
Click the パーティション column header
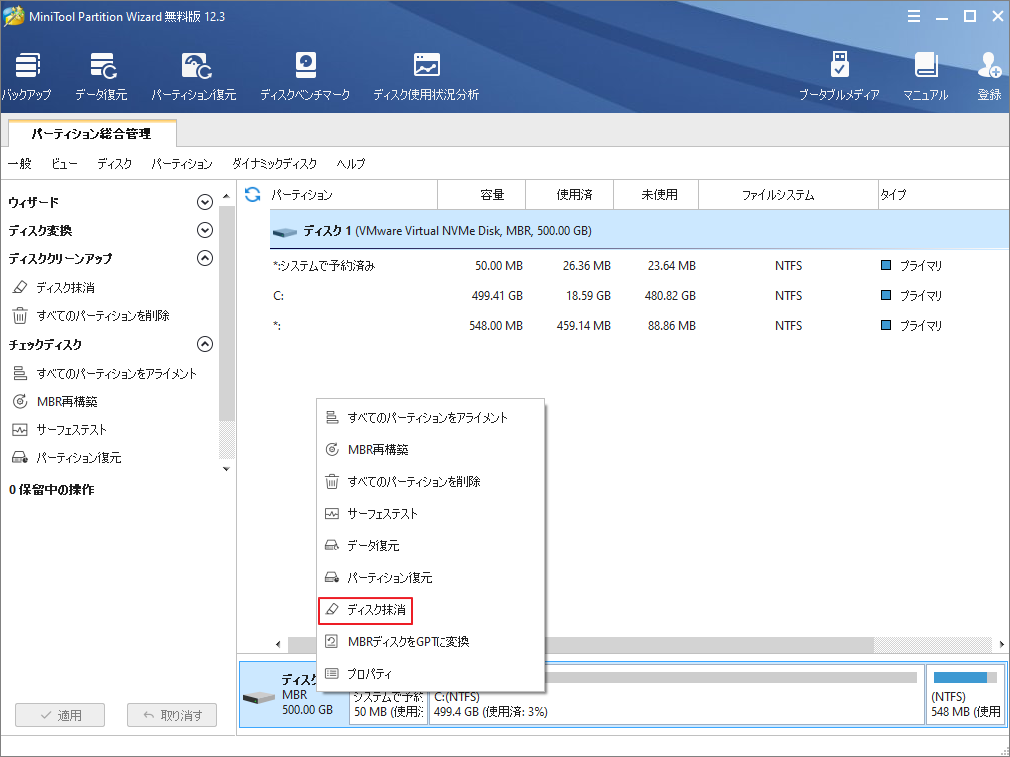point(353,195)
